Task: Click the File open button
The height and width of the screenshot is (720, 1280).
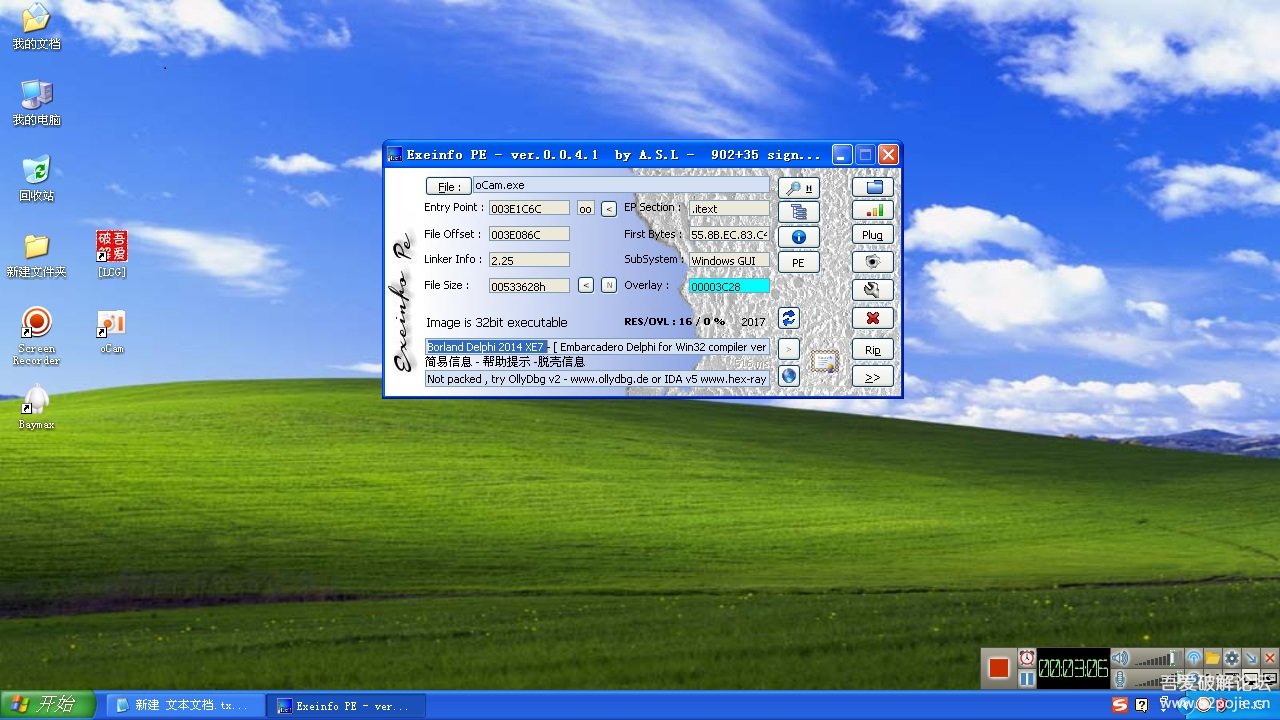Action: pos(448,186)
